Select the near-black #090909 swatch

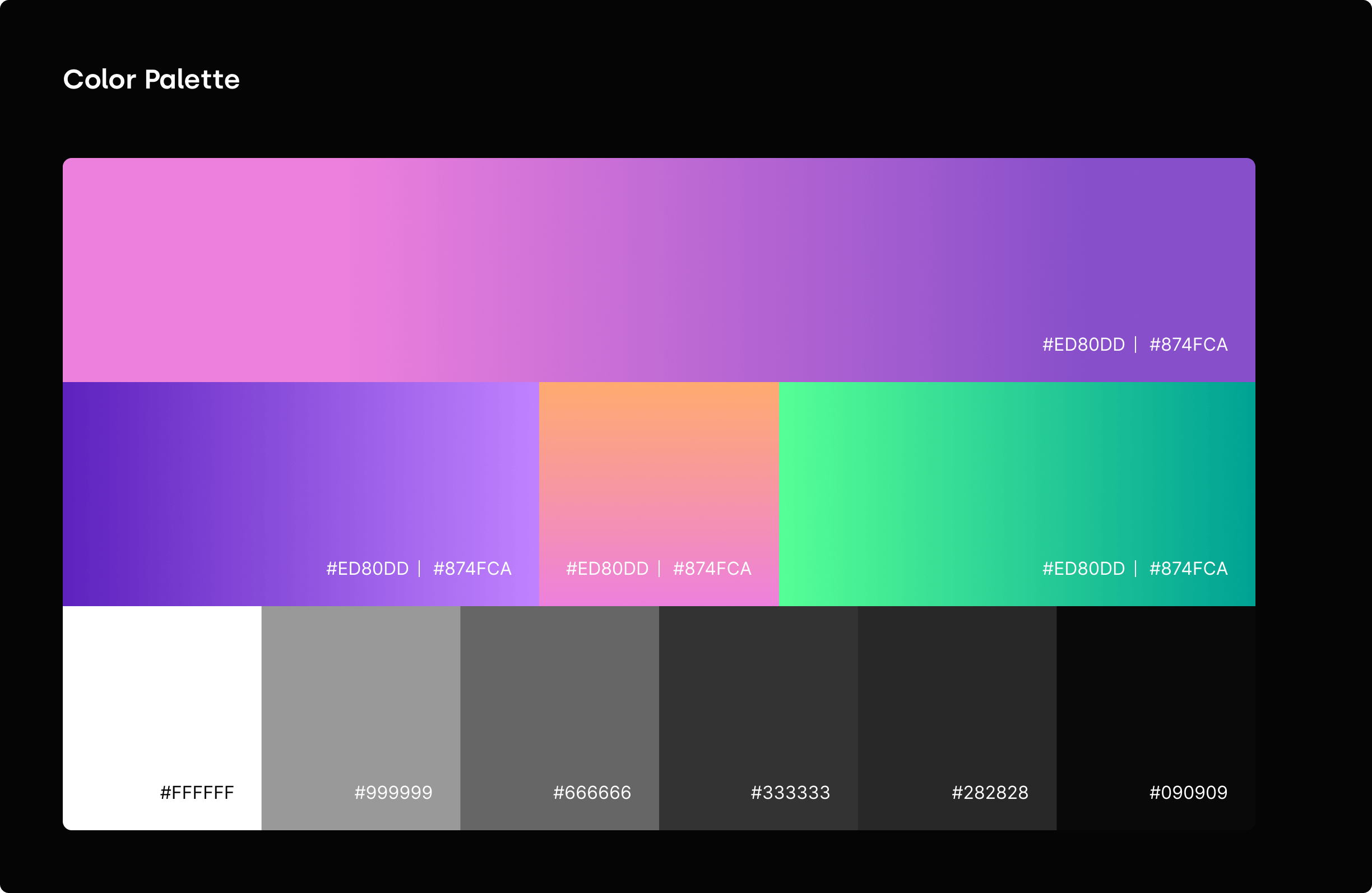click(x=1156, y=718)
